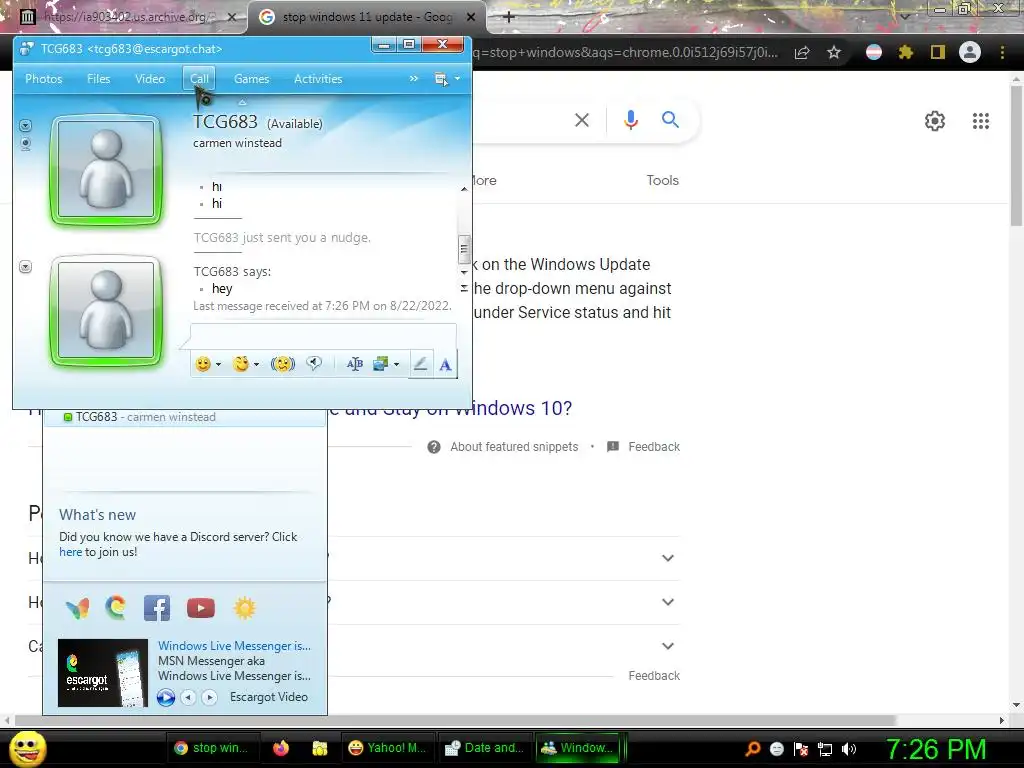Open the Google apps grid
Image resolution: width=1024 pixels, height=768 pixels.
pos(981,121)
